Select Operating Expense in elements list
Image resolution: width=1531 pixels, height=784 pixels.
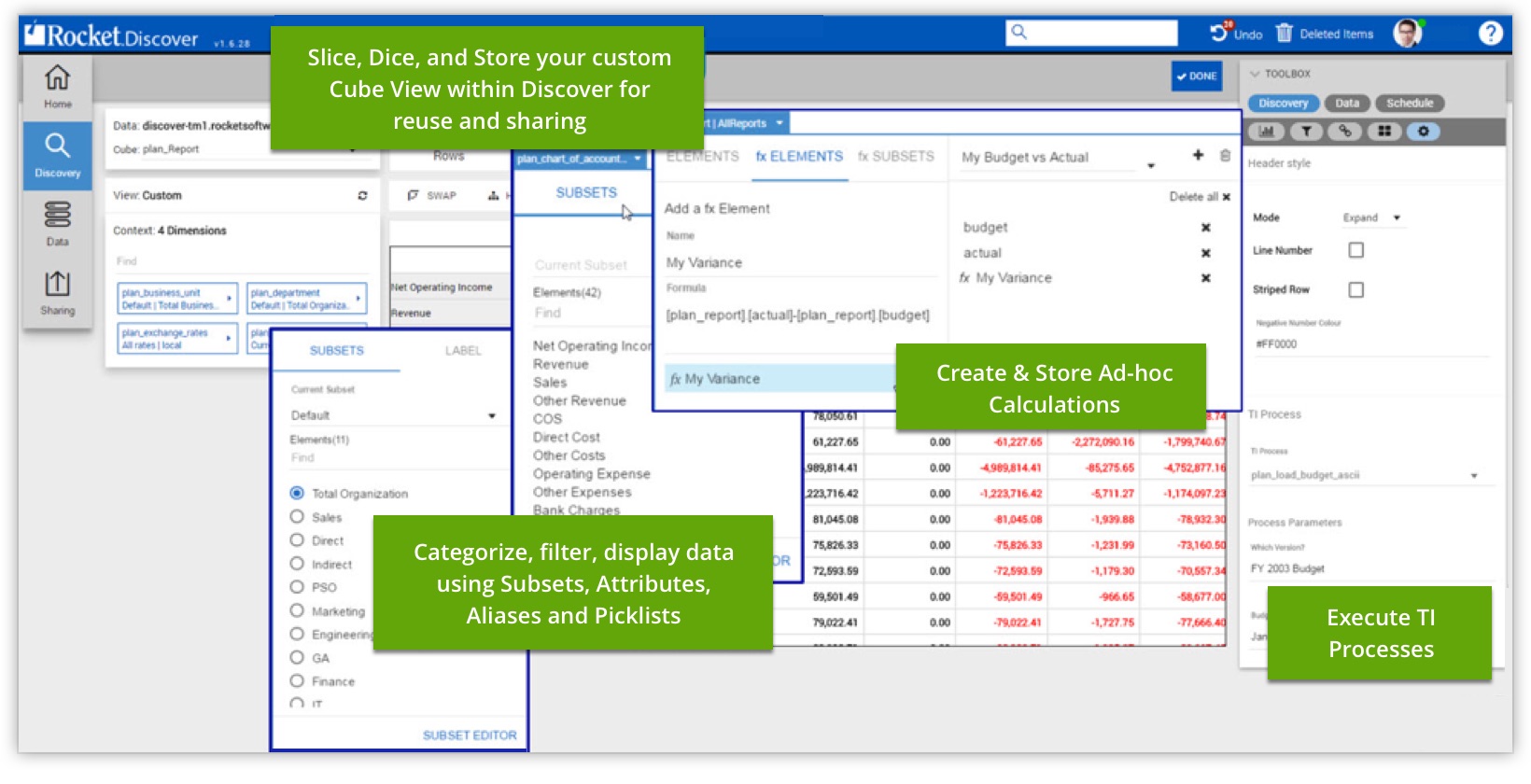[x=591, y=473]
